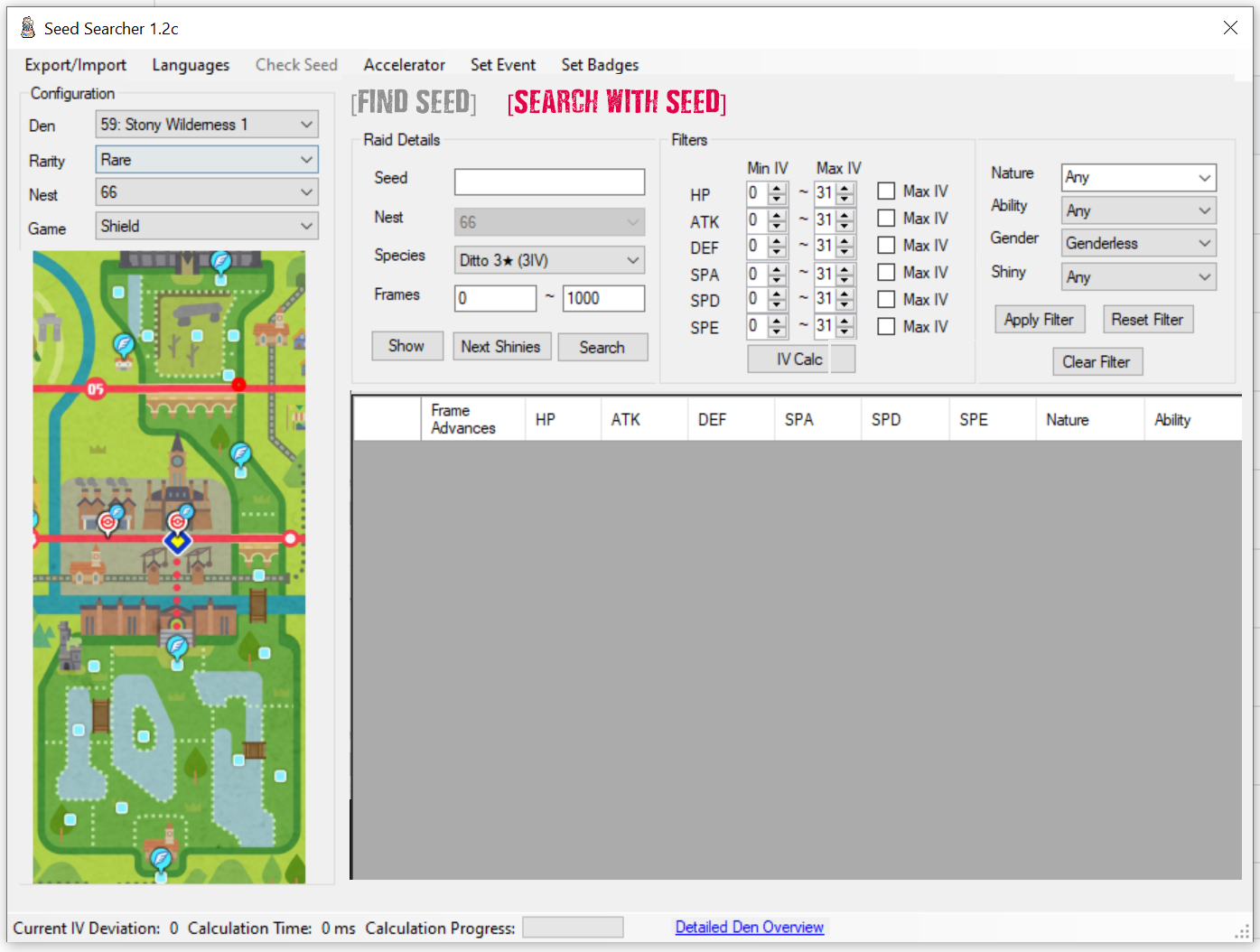The height and width of the screenshot is (952, 1260).
Task: Click the blue diamond location marker on map
Action: pyautogui.click(x=177, y=542)
